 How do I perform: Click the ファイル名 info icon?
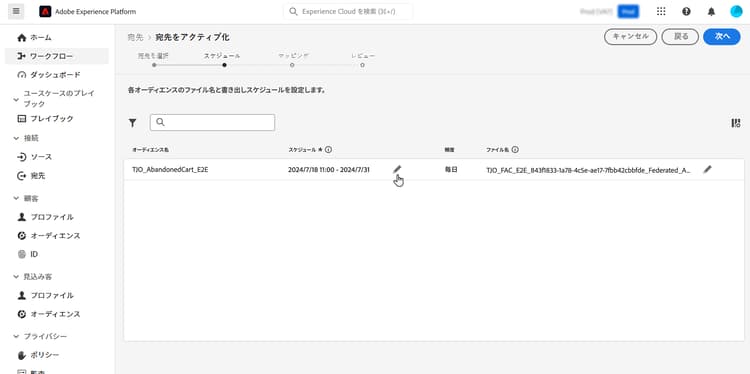click(515, 150)
